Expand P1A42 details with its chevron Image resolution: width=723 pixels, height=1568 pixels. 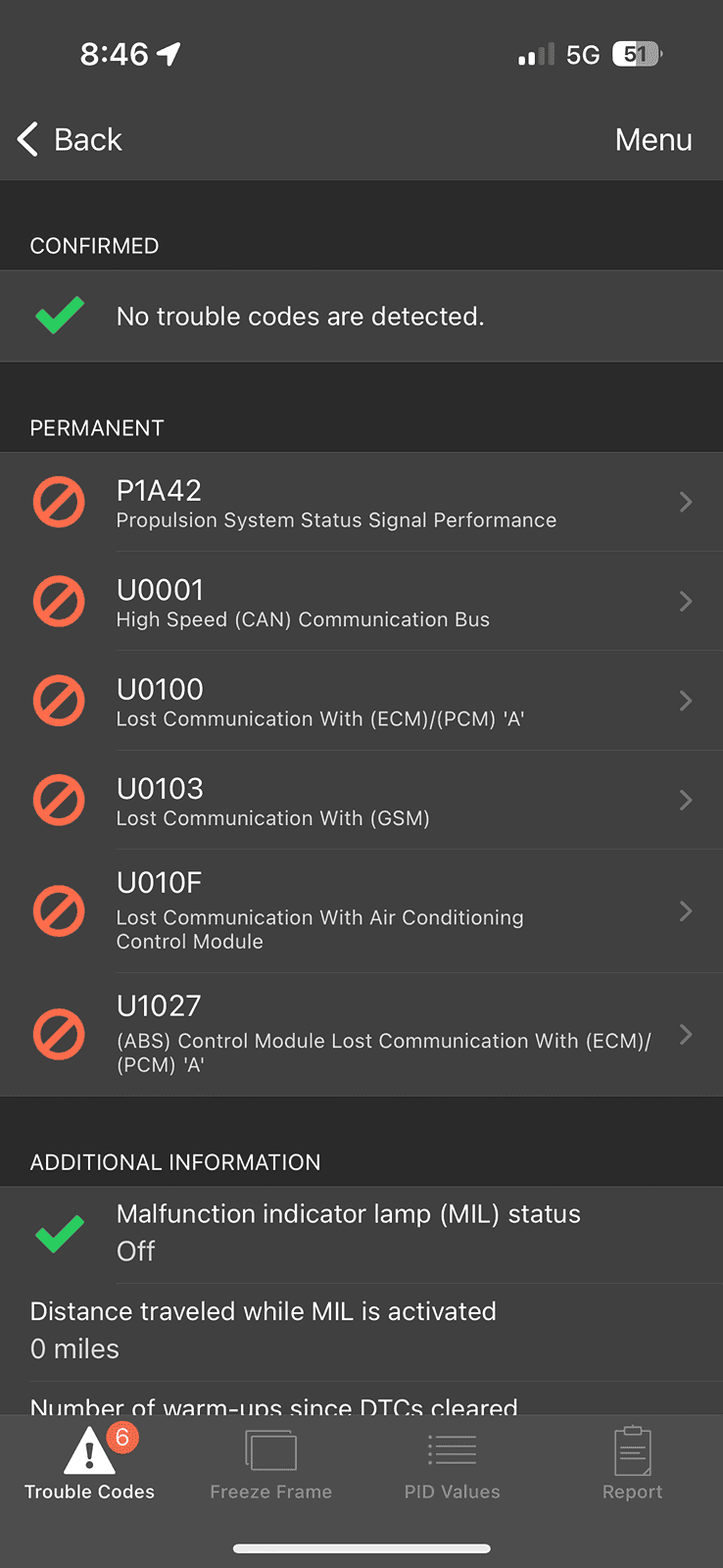click(x=686, y=502)
